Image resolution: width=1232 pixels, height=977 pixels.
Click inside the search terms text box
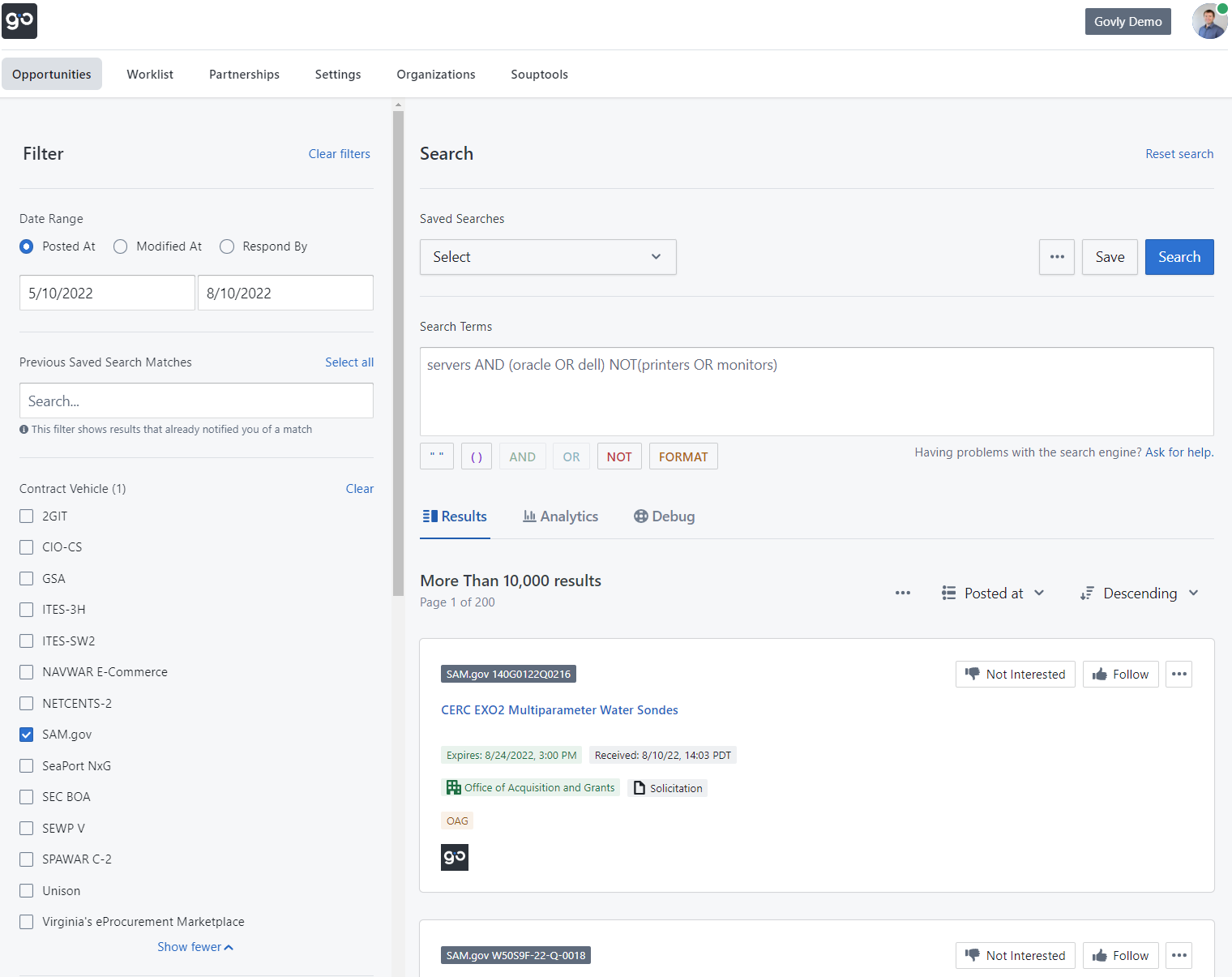(x=816, y=392)
